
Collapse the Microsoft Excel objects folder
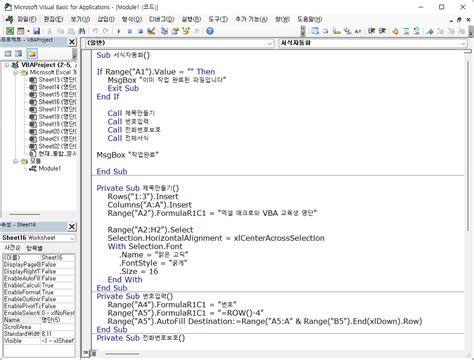(15, 72)
